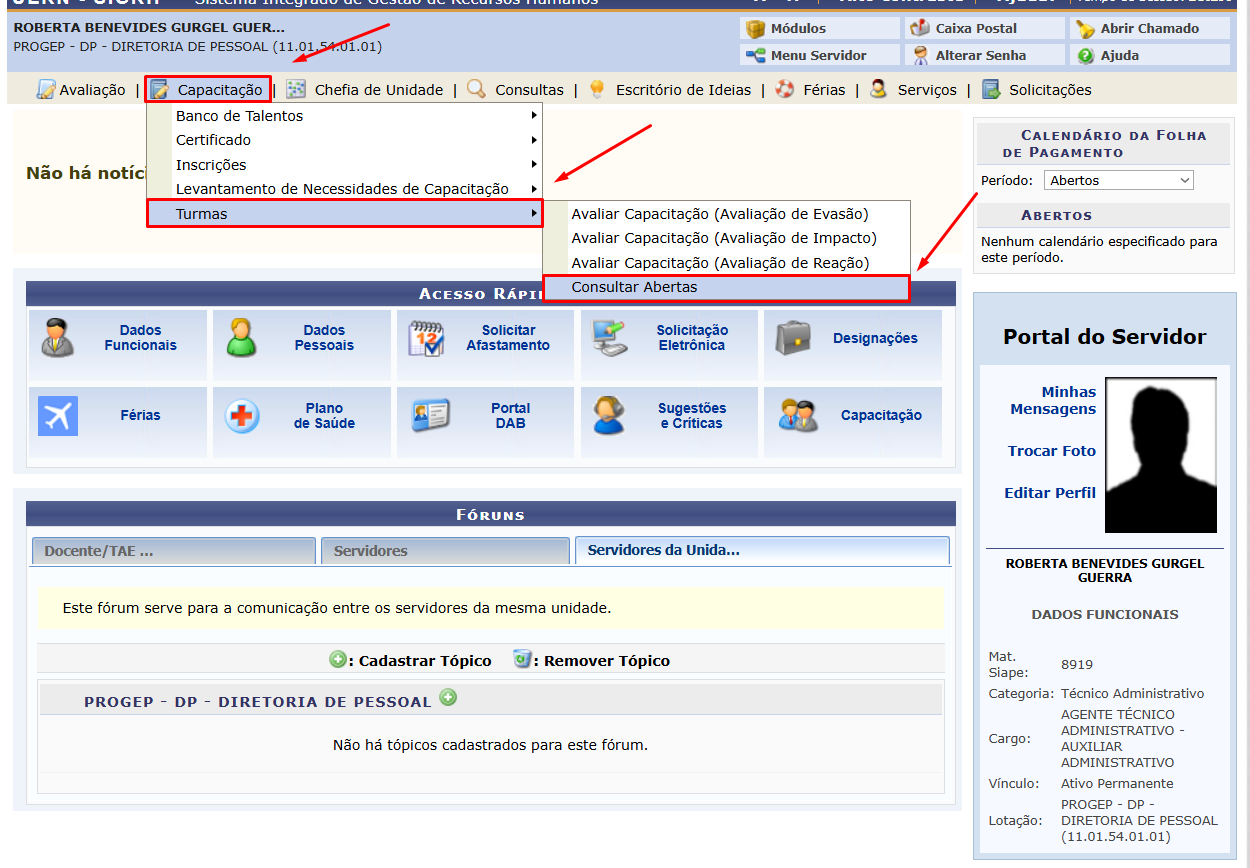Open the Turmas submenu item
Screen dimensions: 1250x868
(344, 214)
